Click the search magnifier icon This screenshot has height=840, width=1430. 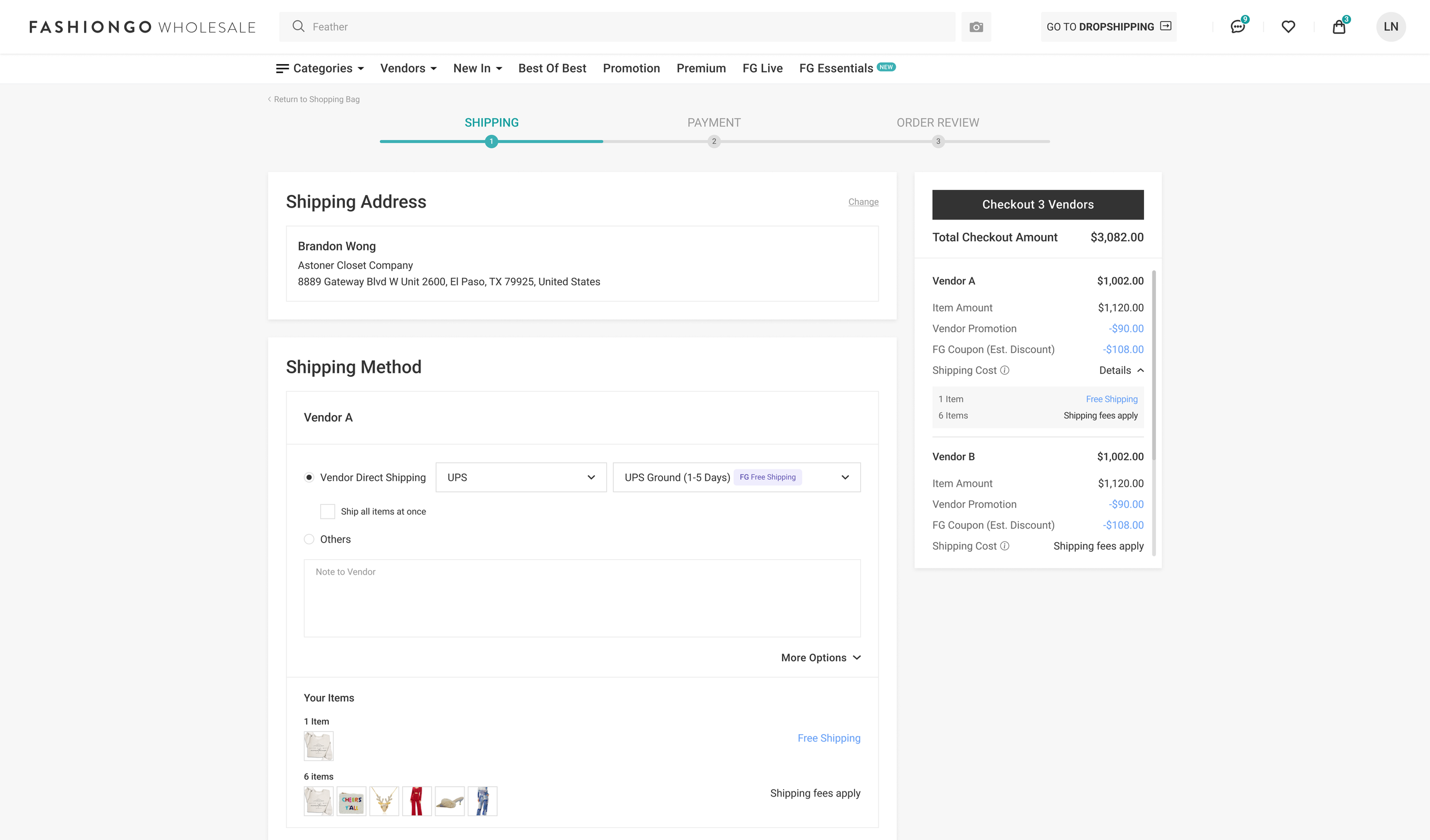[298, 26]
